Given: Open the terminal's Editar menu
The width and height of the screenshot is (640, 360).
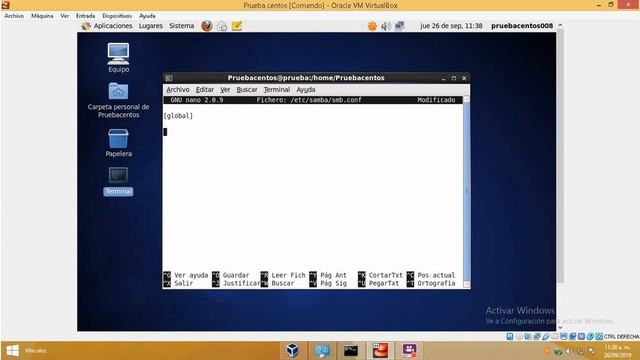Looking at the screenshot, I should click(204, 89).
